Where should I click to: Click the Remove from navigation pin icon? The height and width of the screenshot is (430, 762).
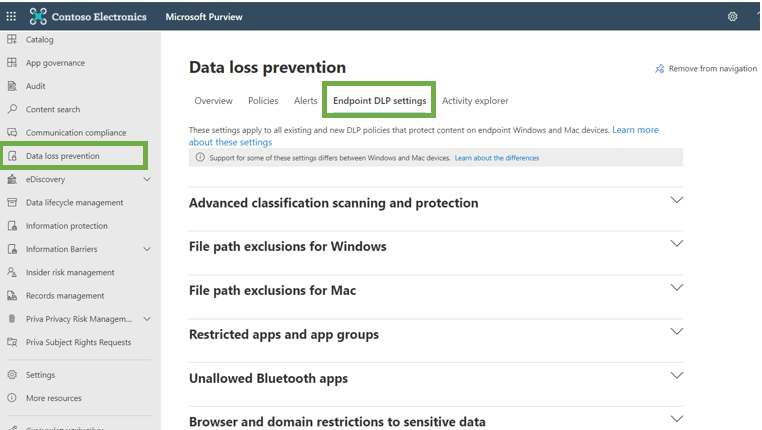659,69
